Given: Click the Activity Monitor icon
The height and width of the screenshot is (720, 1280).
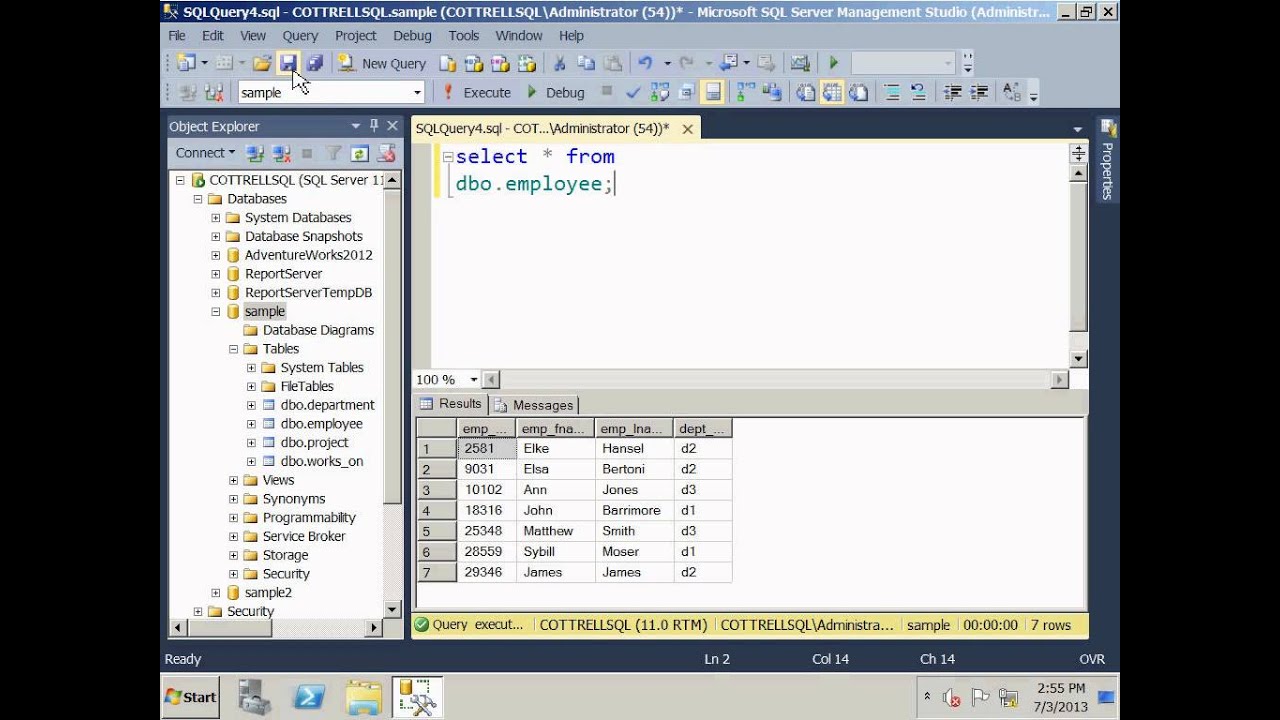Looking at the screenshot, I should click(x=800, y=63).
